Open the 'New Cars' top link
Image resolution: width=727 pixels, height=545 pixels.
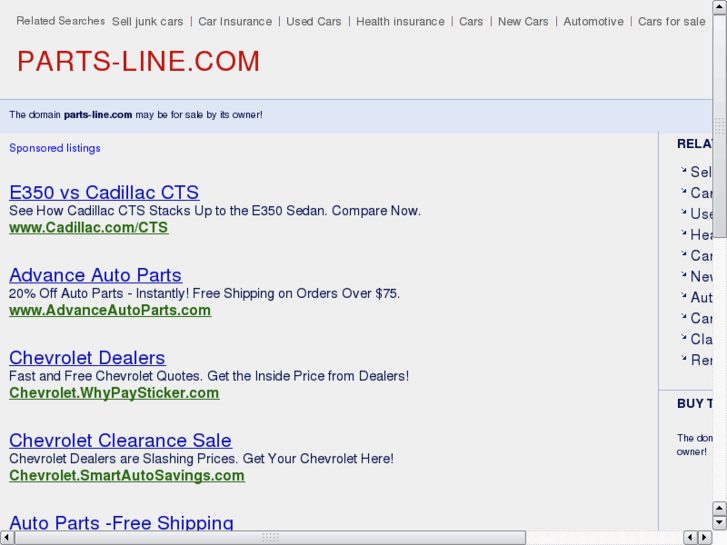[x=523, y=22]
